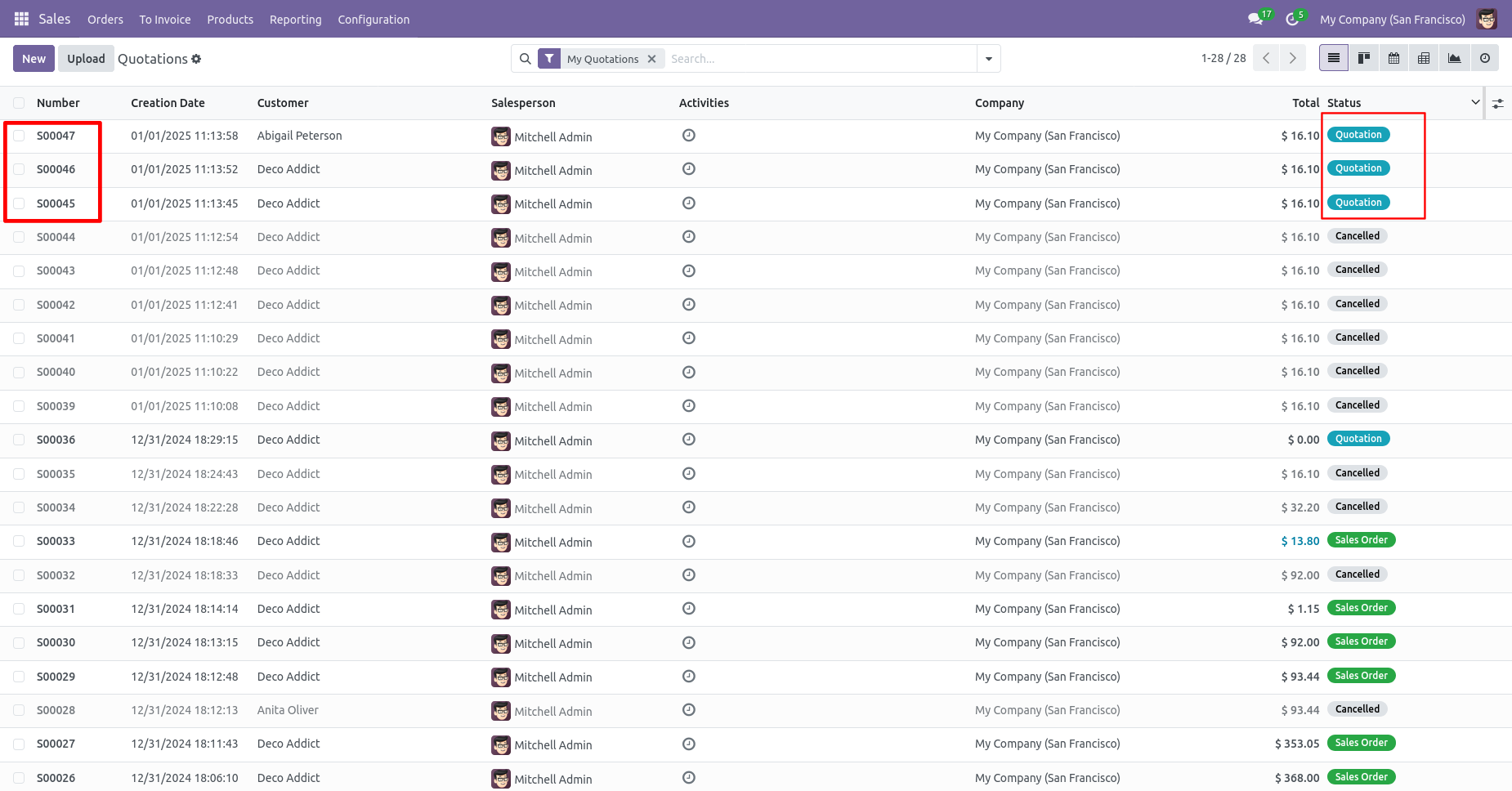1512x791 pixels.
Task: Open the apps grid menu icon
Action: point(22,19)
